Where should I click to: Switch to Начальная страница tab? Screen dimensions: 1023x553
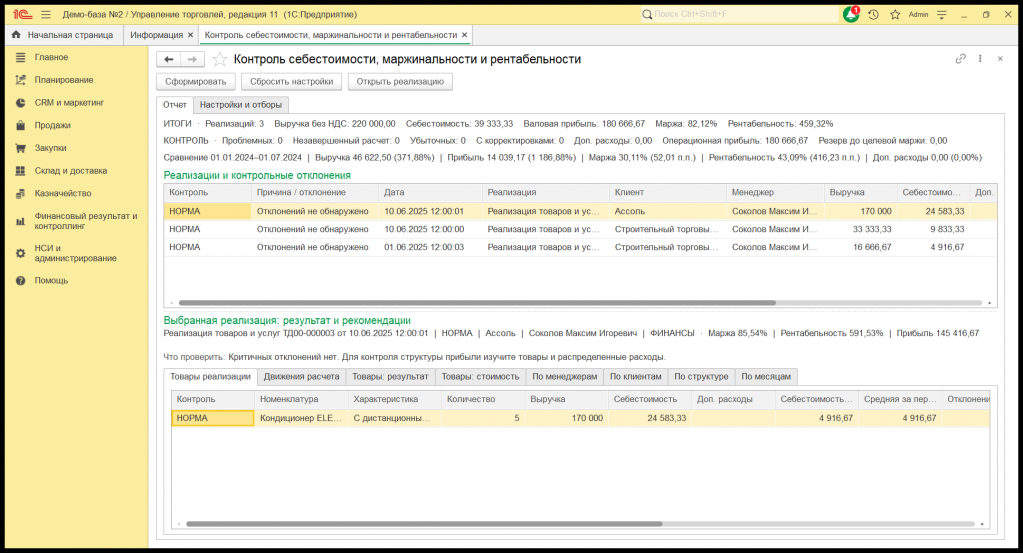64,35
